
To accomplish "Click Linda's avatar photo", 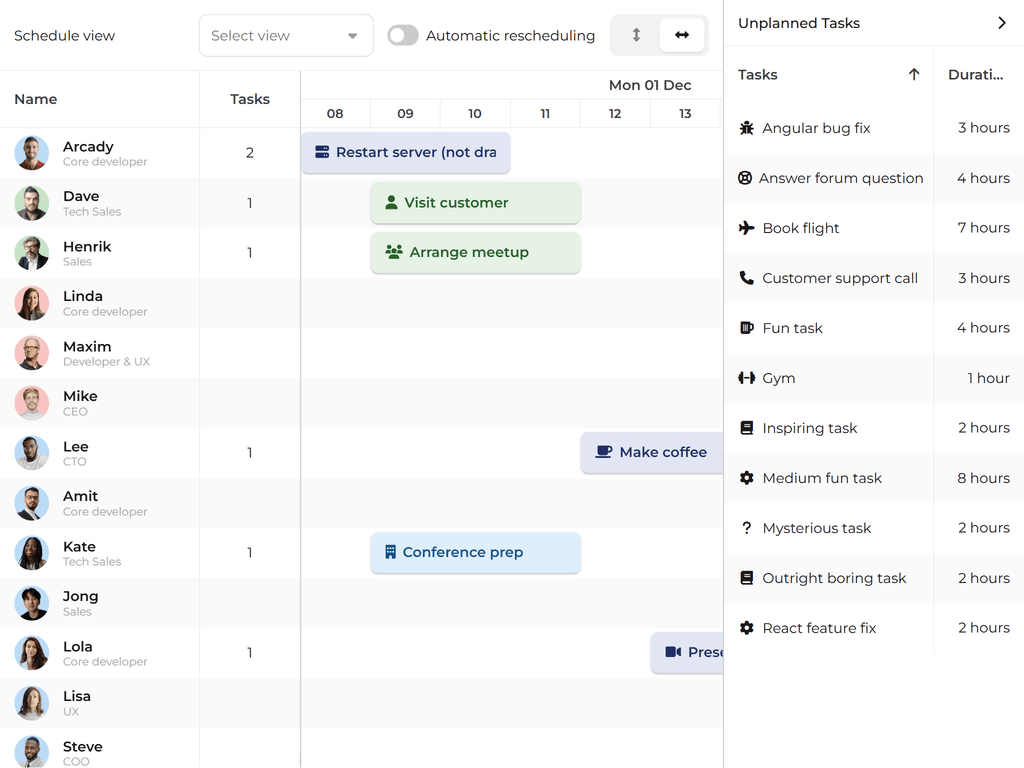I will tap(32, 303).
